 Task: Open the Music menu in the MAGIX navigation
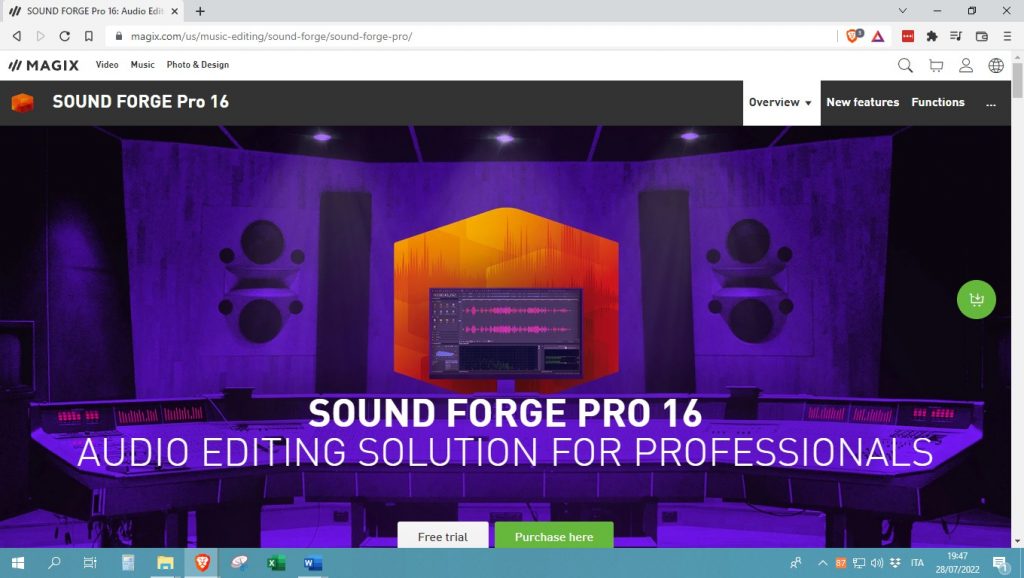[x=141, y=64]
